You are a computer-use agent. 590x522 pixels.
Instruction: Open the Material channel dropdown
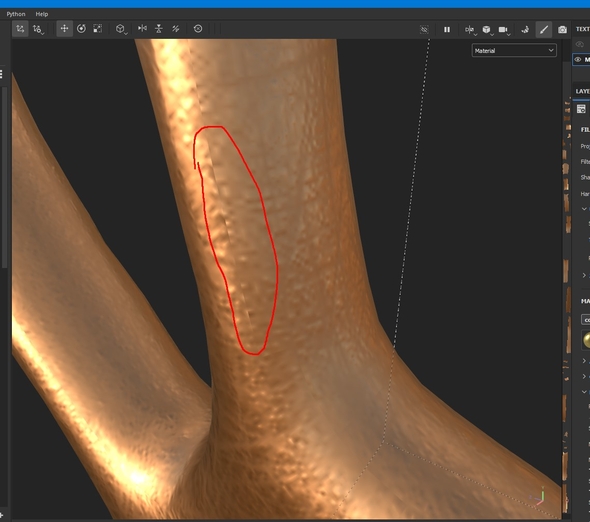[514, 50]
